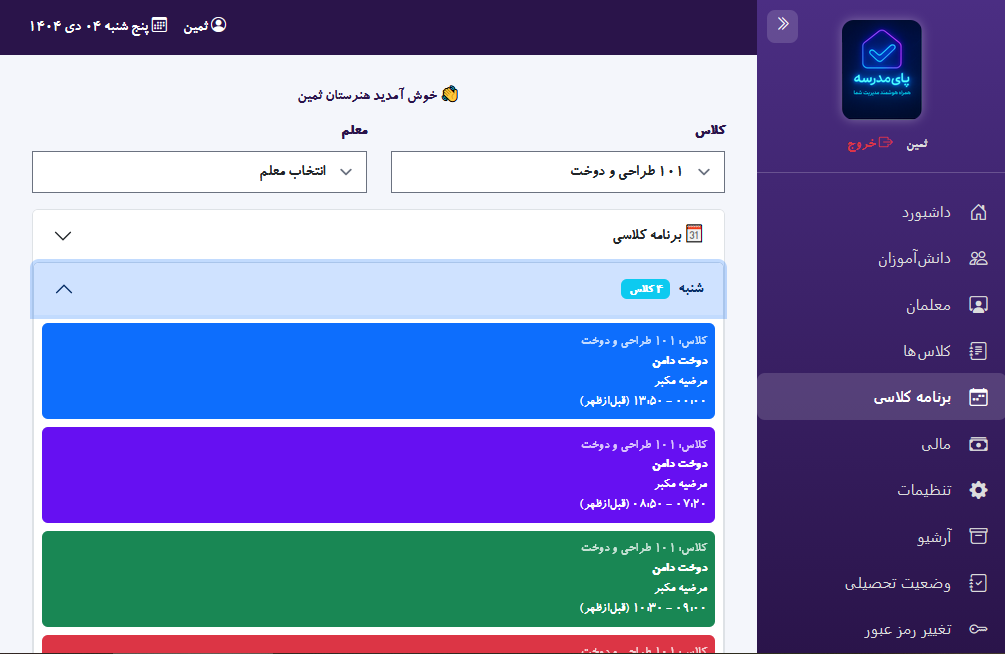Screen dimensions: 1005x654
Task: Collapse the شنبه day section
Action: [64, 288]
